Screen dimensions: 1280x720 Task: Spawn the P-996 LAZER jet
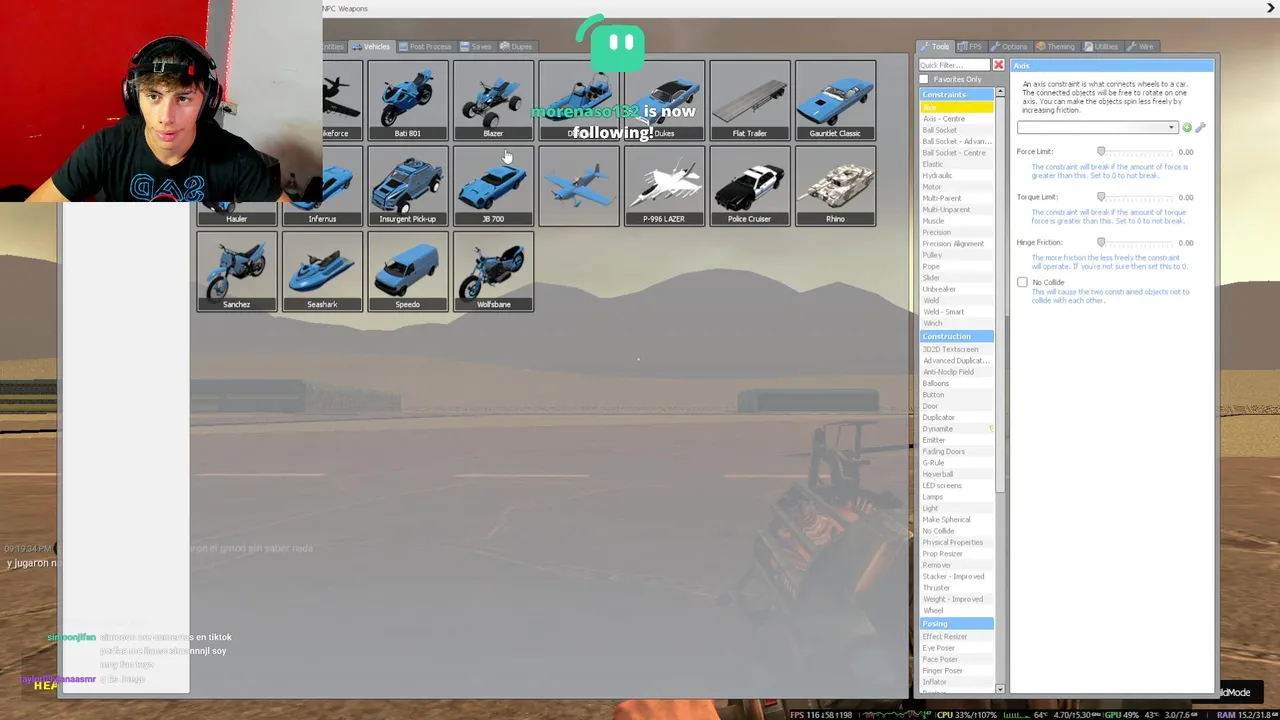pyautogui.click(x=664, y=186)
